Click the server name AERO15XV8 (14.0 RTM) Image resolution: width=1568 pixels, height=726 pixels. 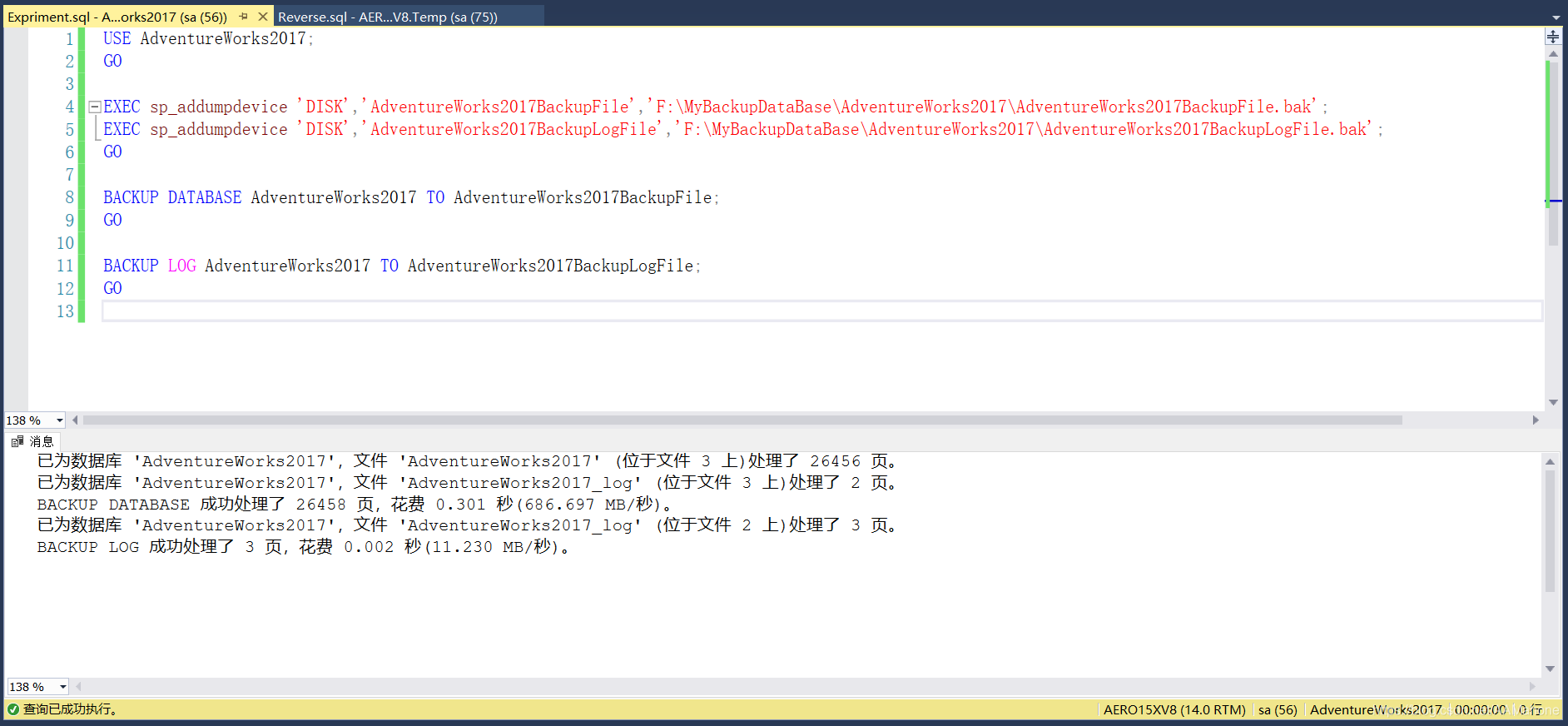coord(1174,709)
